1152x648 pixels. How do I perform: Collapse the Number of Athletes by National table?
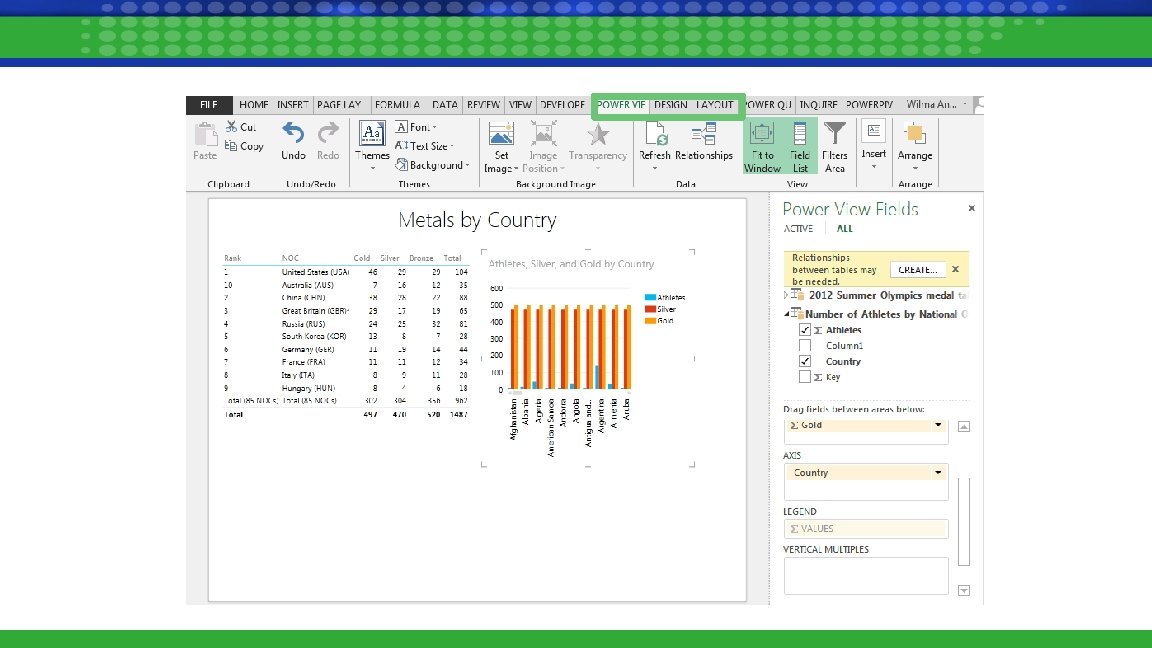[786, 314]
